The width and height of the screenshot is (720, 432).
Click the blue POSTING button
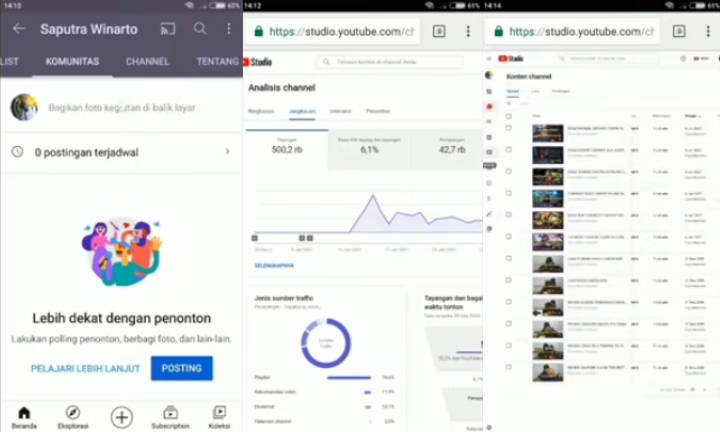point(181,368)
